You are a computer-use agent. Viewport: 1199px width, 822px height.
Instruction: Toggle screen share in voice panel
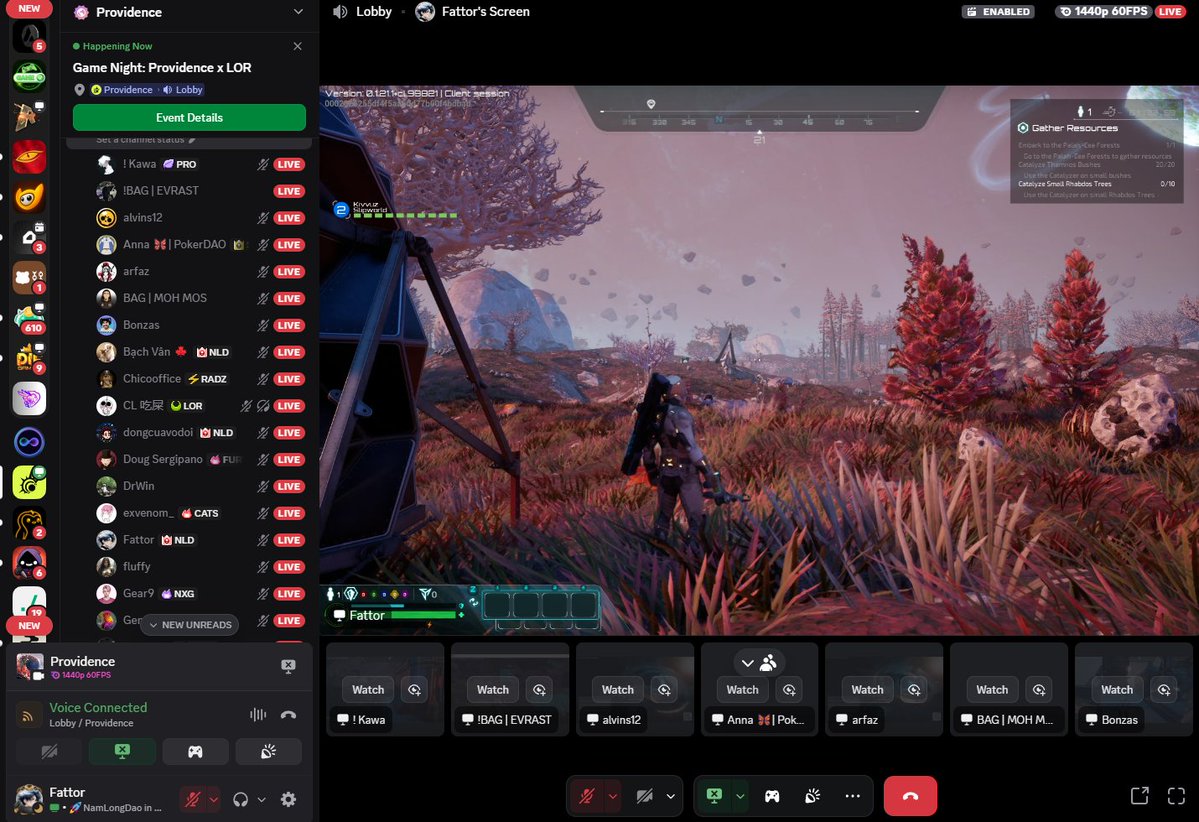[122, 752]
